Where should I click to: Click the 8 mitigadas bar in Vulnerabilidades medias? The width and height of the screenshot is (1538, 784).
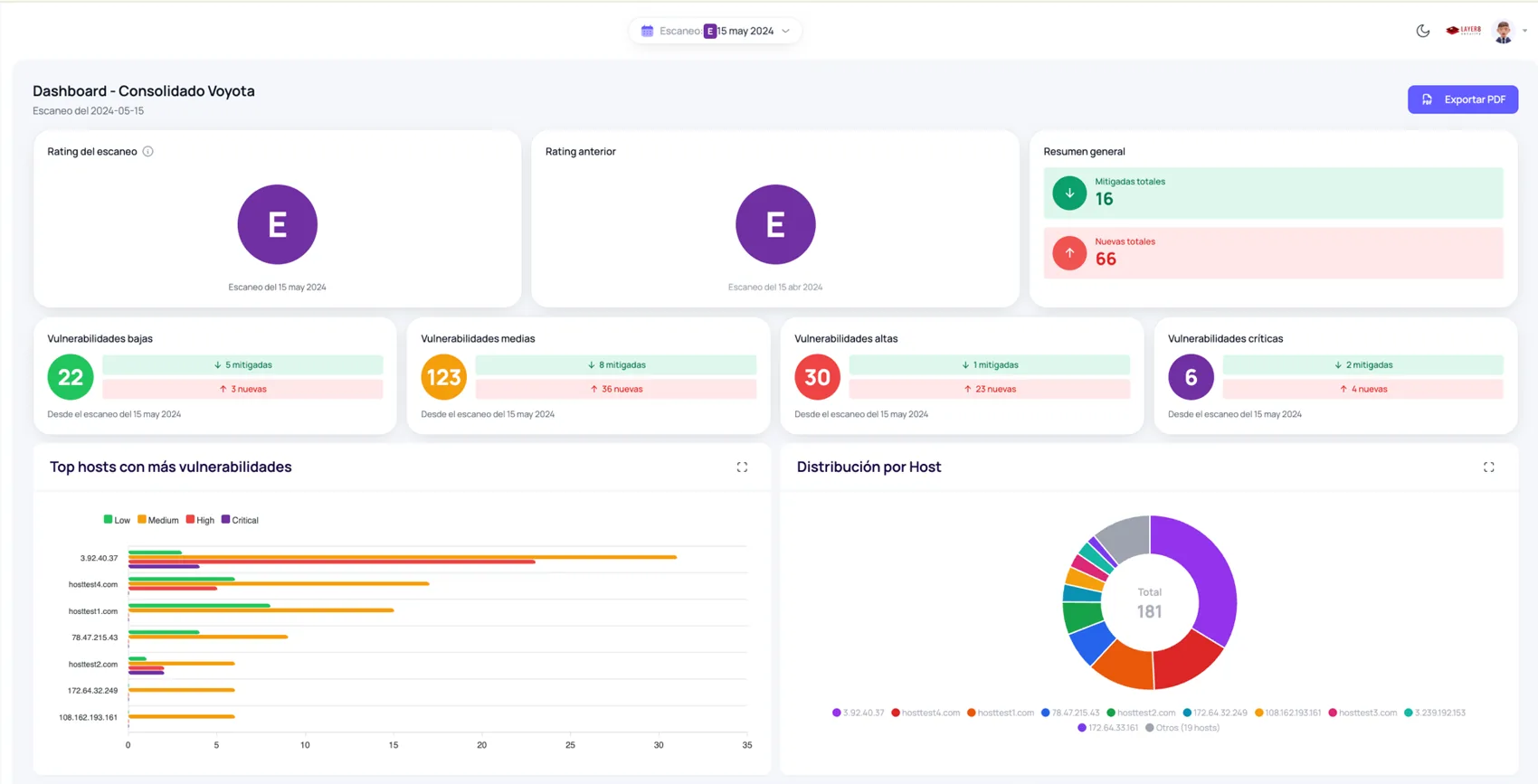click(x=616, y=364)
